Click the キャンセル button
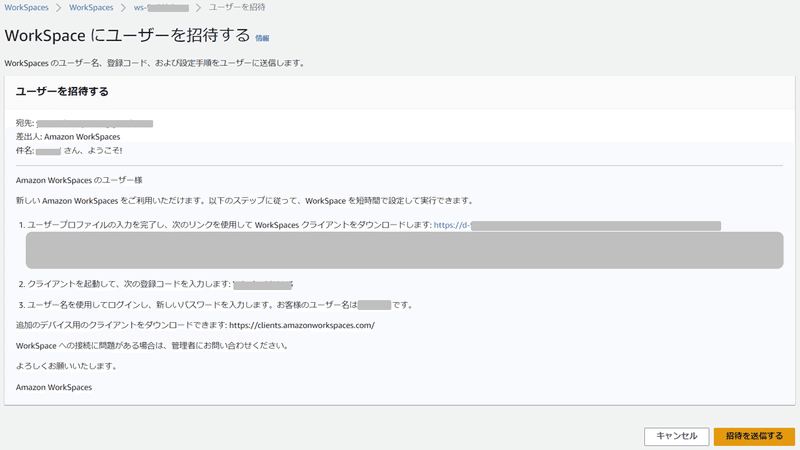Image resolution: width=800 pixels, height=450 pixels. pos(677,436)
